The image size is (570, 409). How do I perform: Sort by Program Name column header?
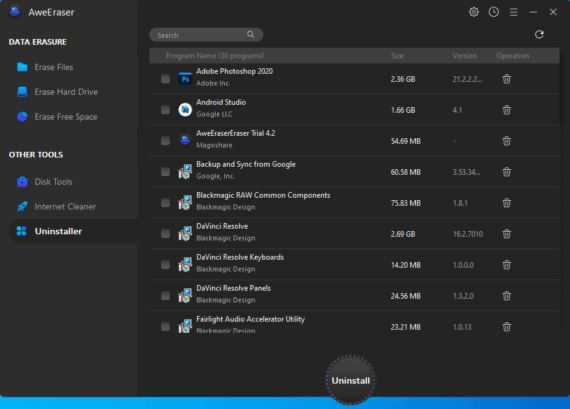pyautogui.click(x=215, y=56)
